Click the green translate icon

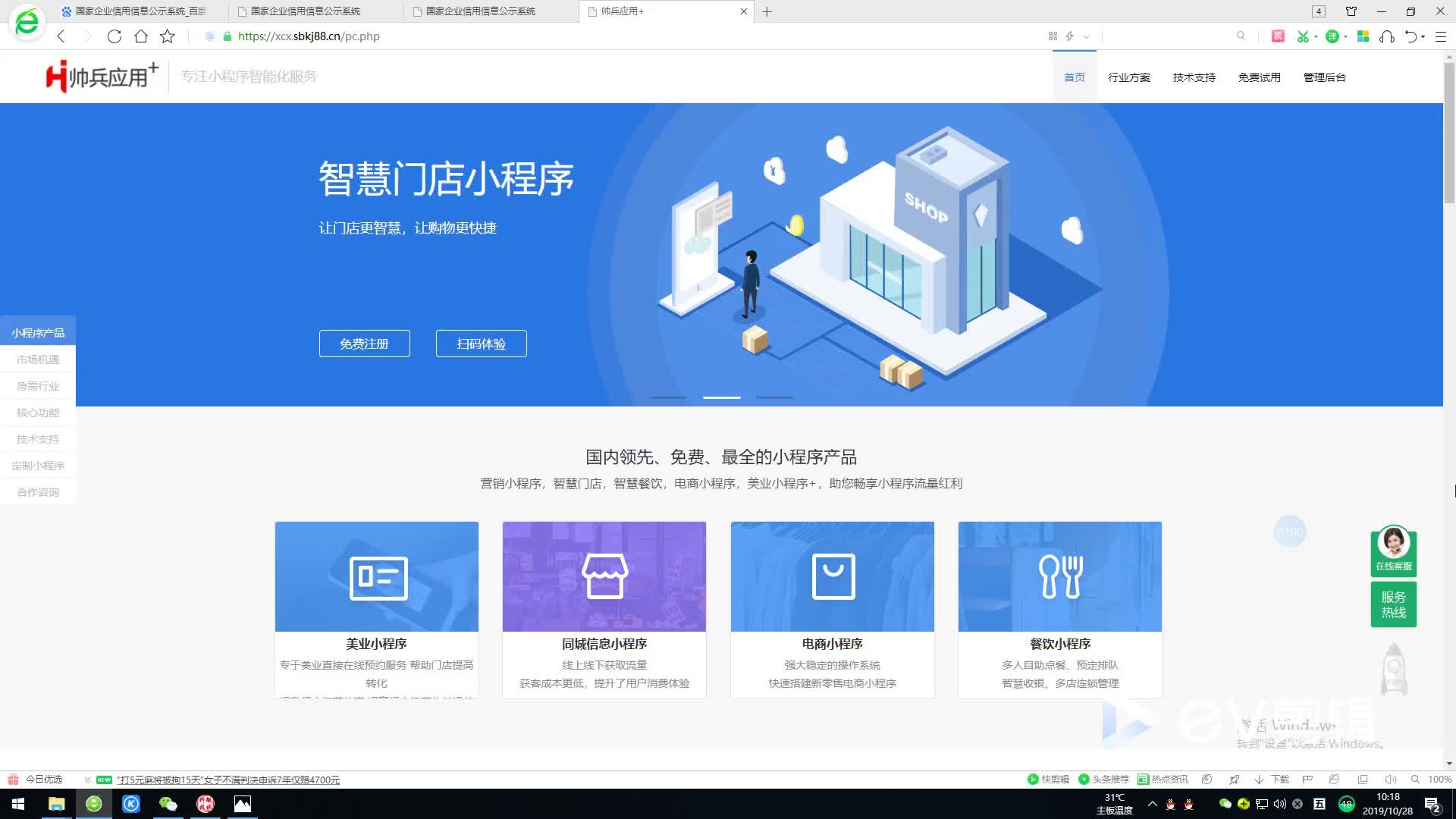pos(1332,36)
